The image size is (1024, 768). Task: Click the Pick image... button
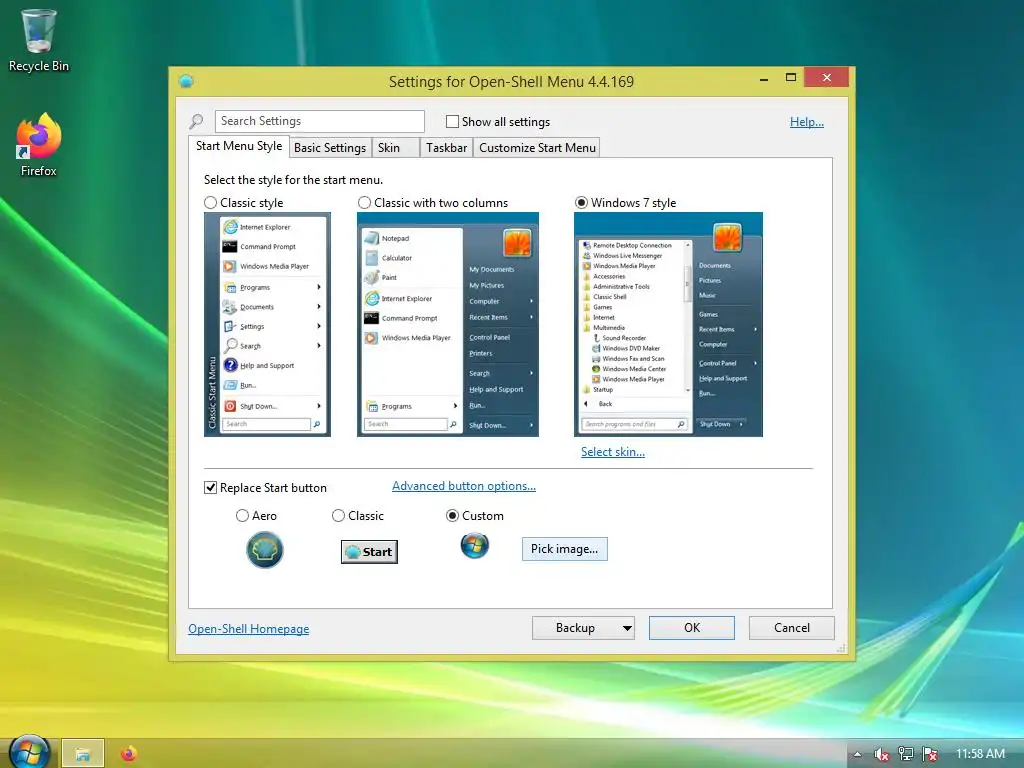564,549
